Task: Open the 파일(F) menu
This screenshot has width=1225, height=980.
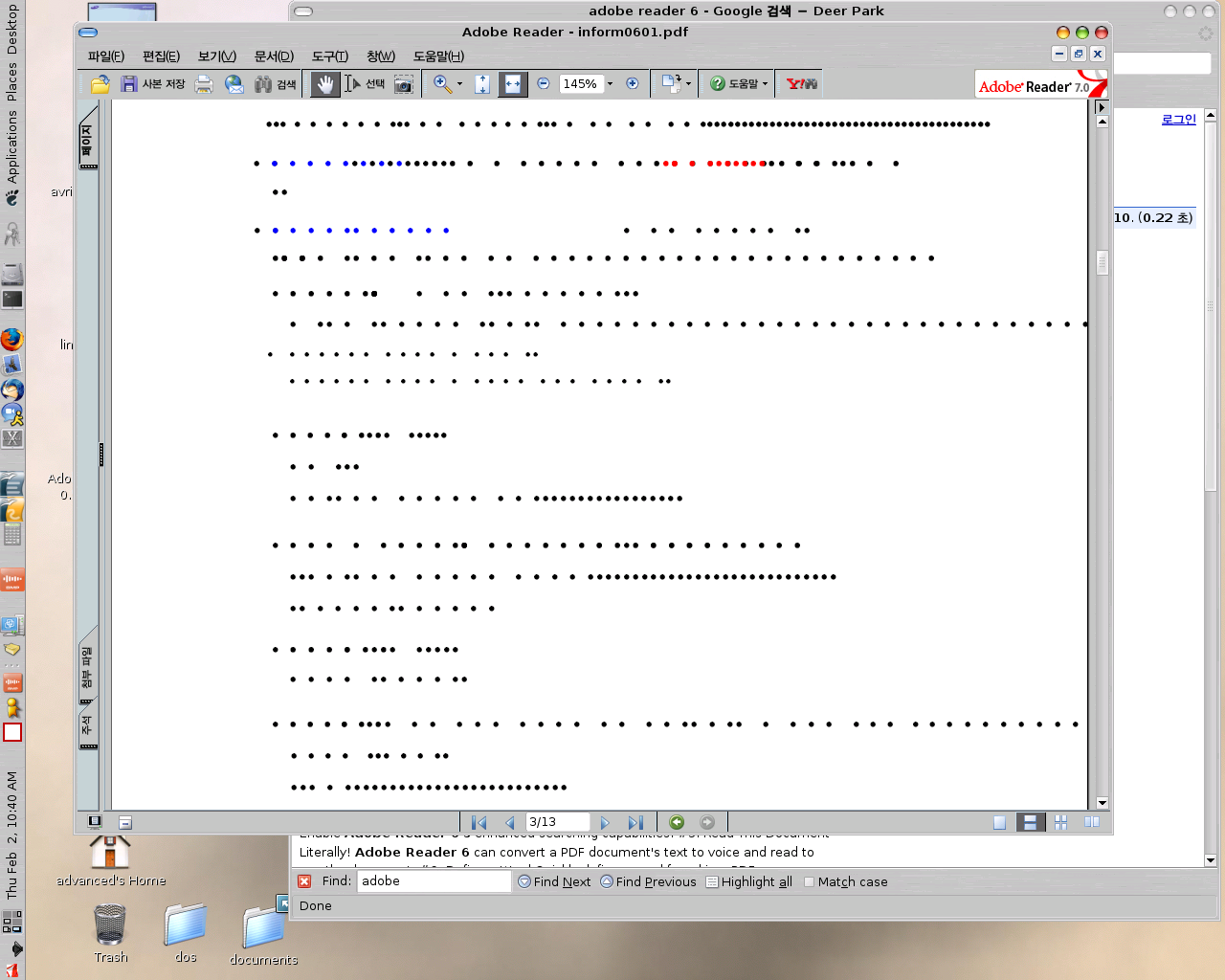Action: (106, 56)
